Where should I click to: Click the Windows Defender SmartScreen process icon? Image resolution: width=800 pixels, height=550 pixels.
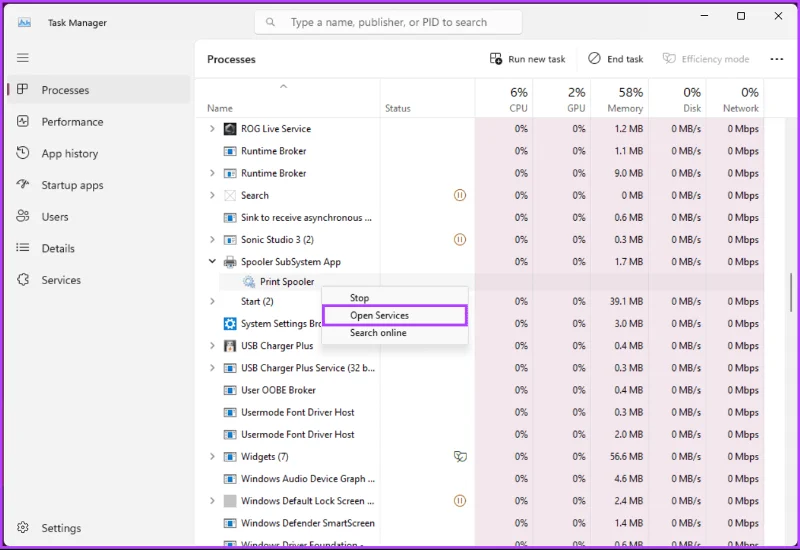coord(230,523)
